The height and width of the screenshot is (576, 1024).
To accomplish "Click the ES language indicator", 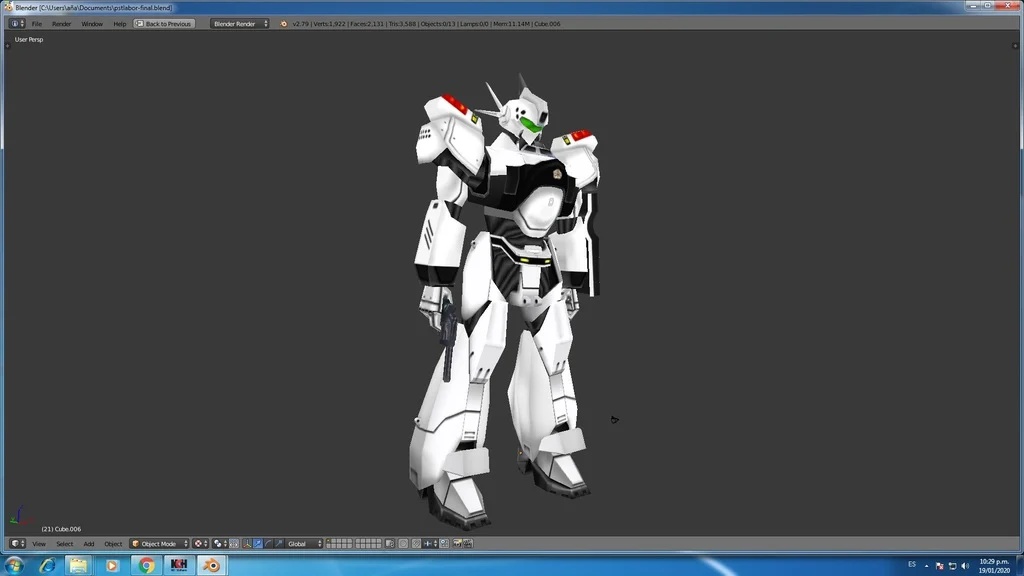I will (x=912, y=564).
